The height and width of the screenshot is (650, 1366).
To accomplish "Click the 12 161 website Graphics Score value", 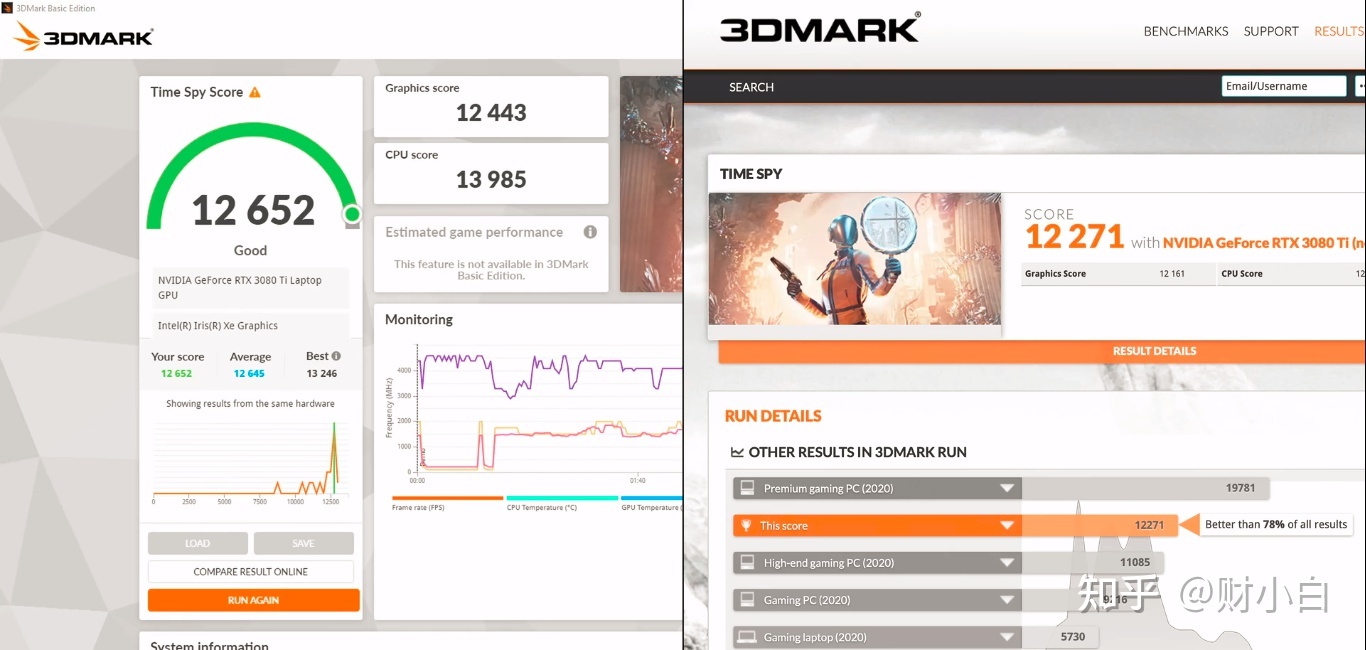I will click(1172, 273).
